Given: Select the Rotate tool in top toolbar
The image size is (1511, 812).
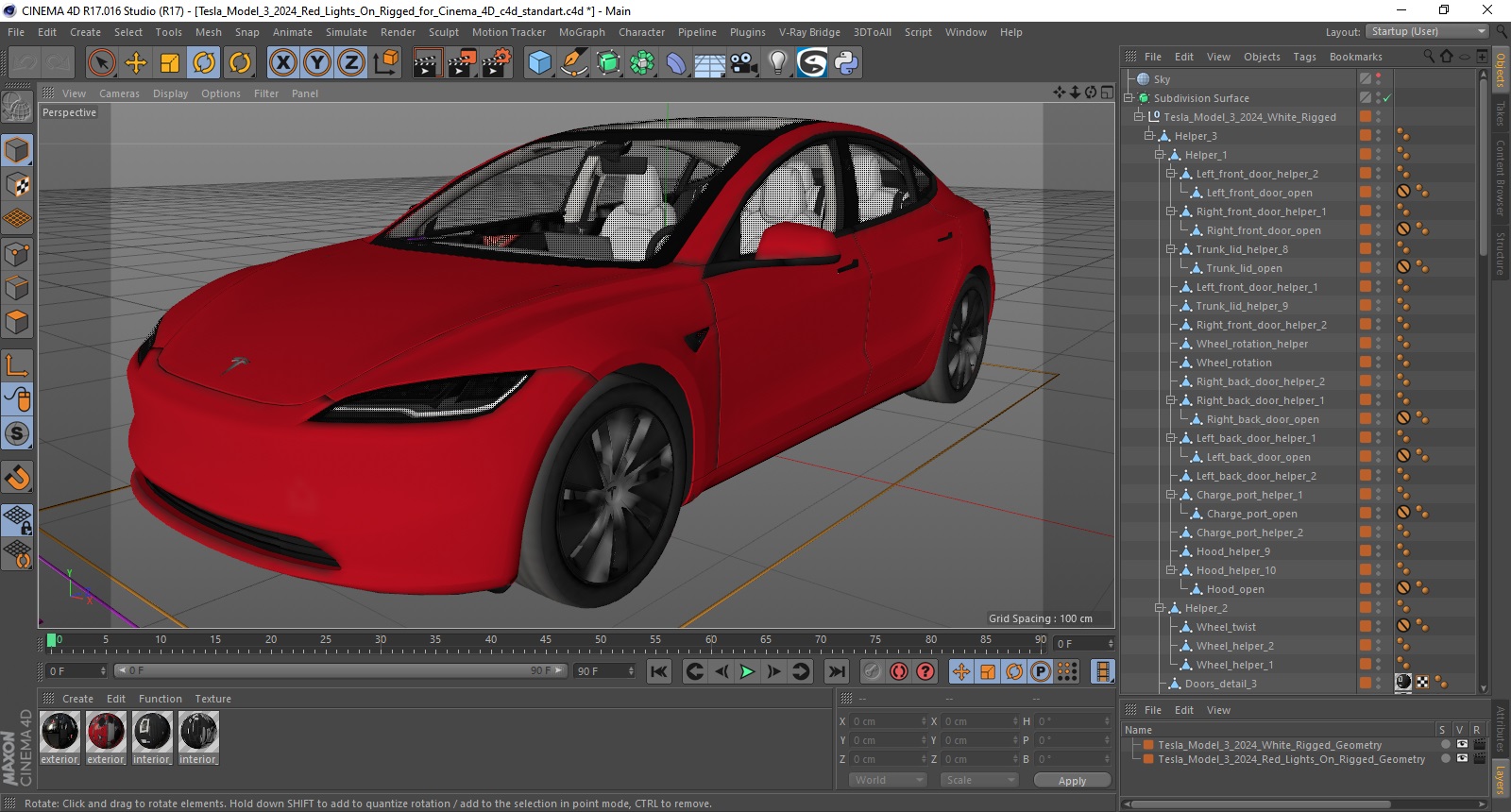Looking at the screenshot, I should 204,63.
